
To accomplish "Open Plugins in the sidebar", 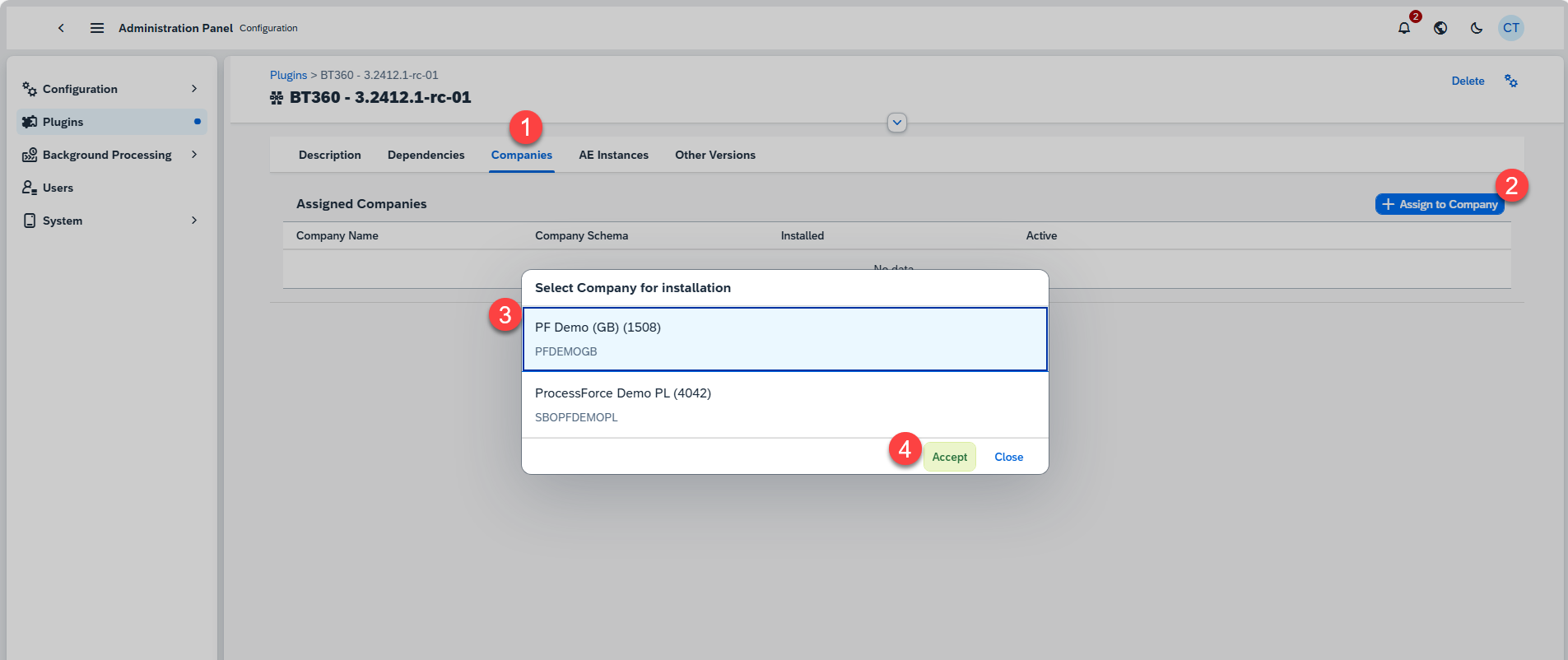I will pos(63,122).
